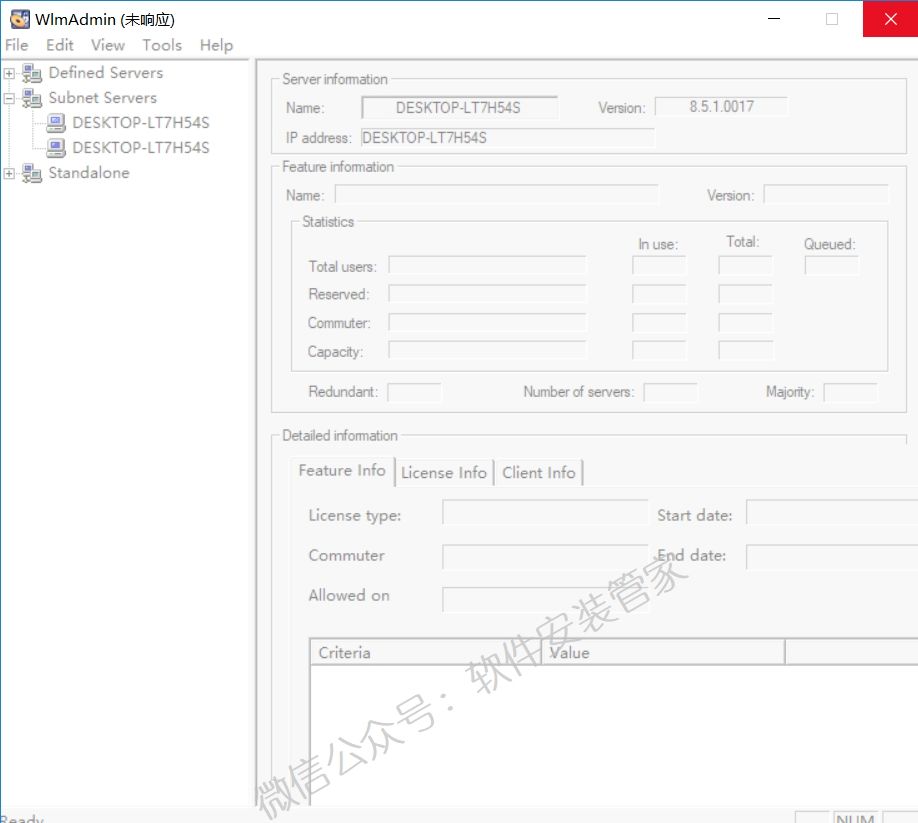918x823 pixels.
Task: Switch to the License Info tab
Action: (444, 472)
